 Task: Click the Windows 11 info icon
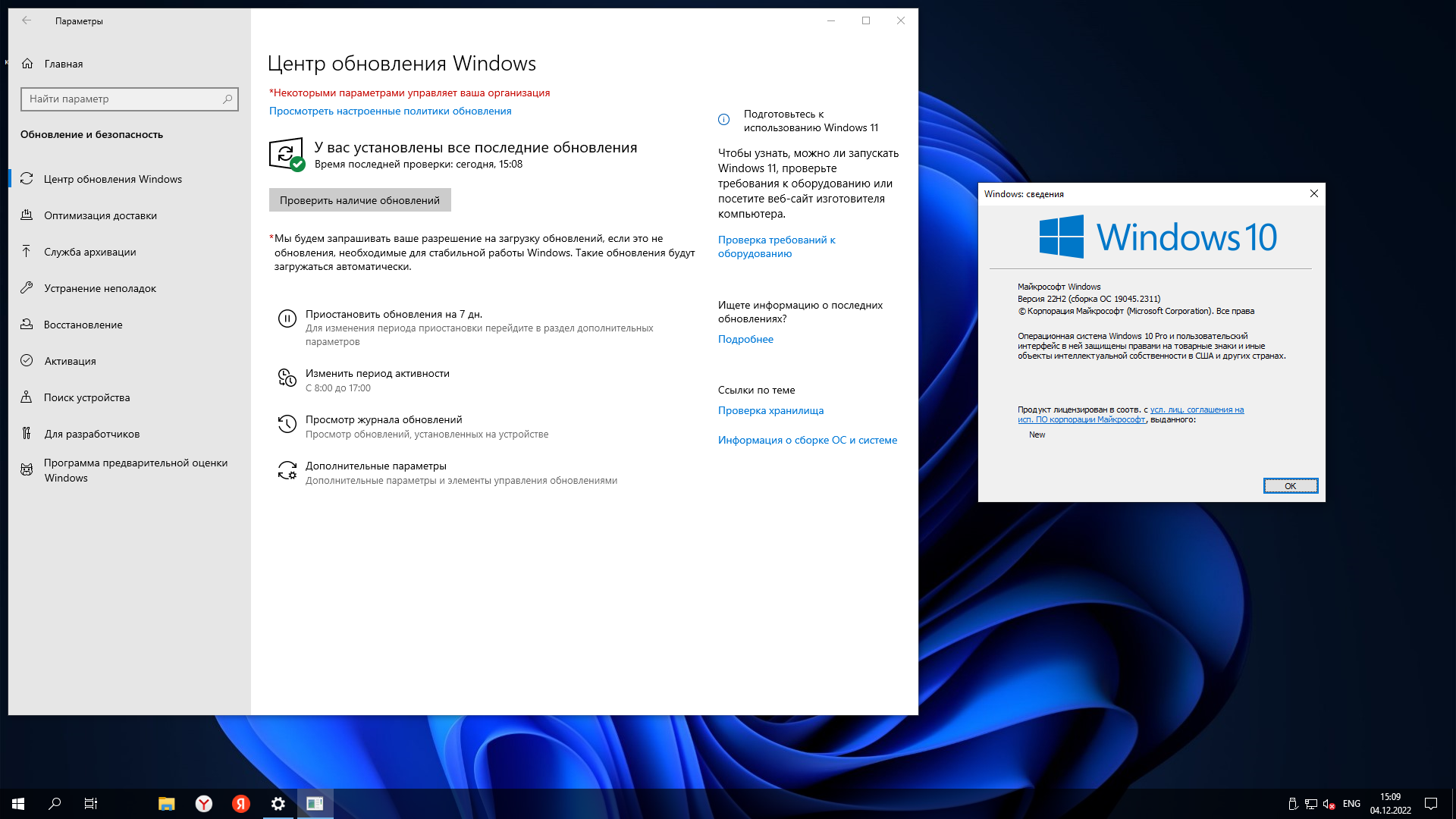(x=723, y=120)
